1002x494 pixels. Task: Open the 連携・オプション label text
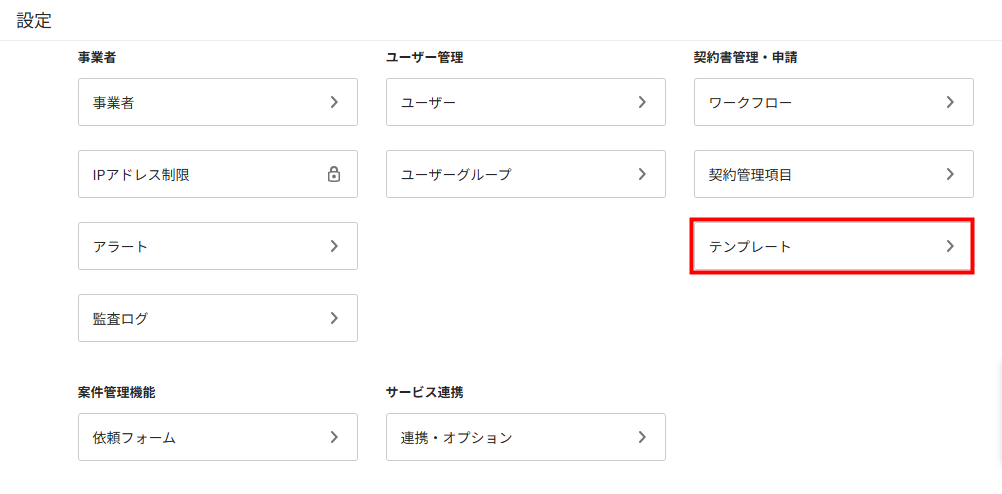[456, 437]
